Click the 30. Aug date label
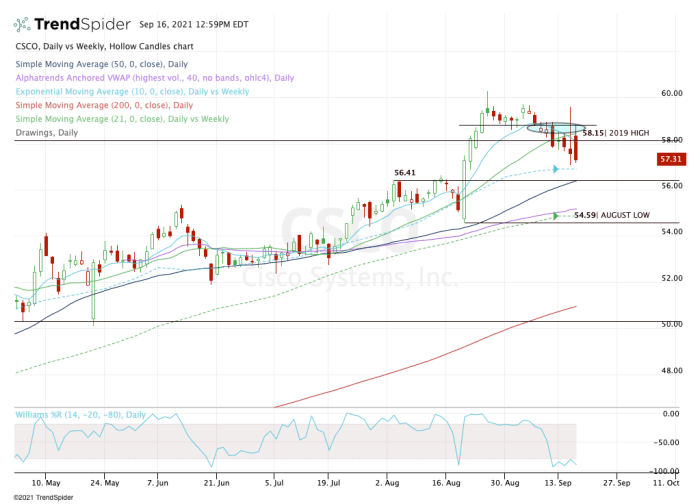This screenshot has width=700, height=504. coord(505,483)
